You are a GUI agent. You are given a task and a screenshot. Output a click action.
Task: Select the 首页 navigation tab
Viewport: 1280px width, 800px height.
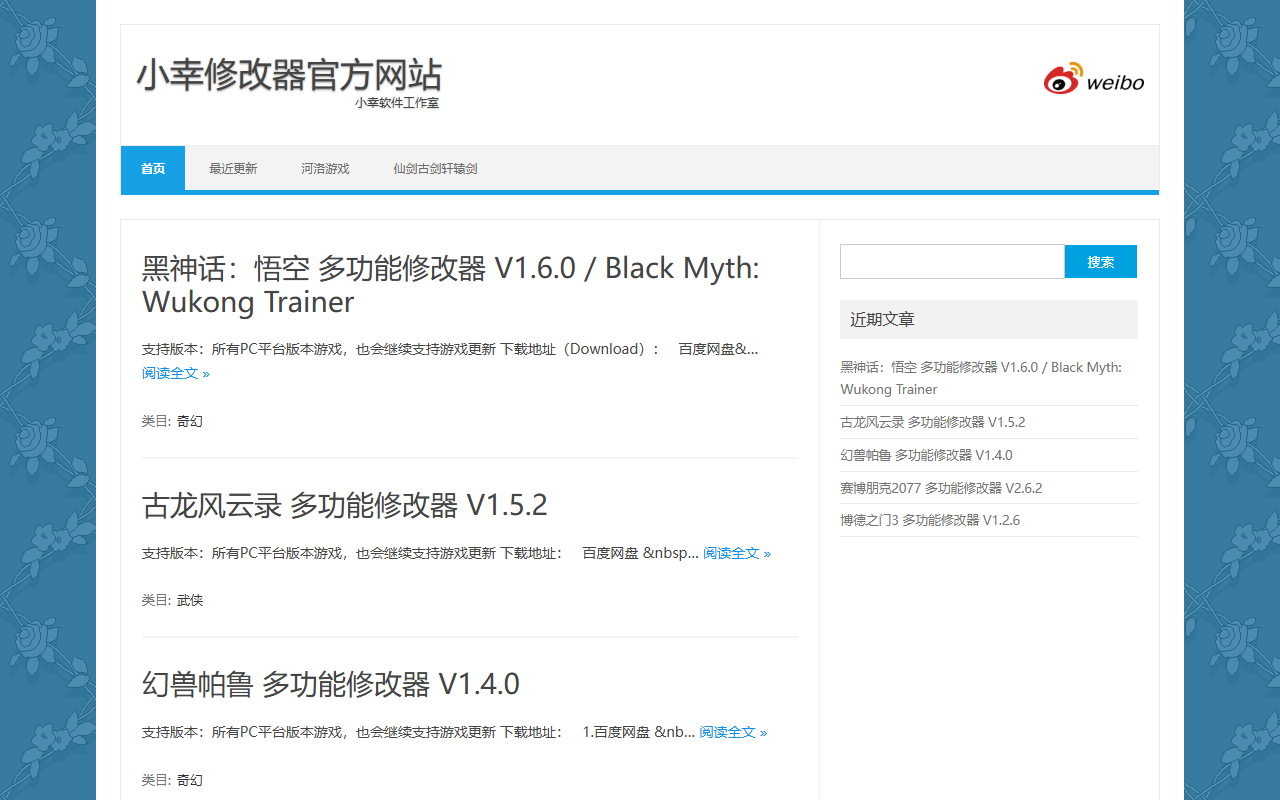click(153, 168)
